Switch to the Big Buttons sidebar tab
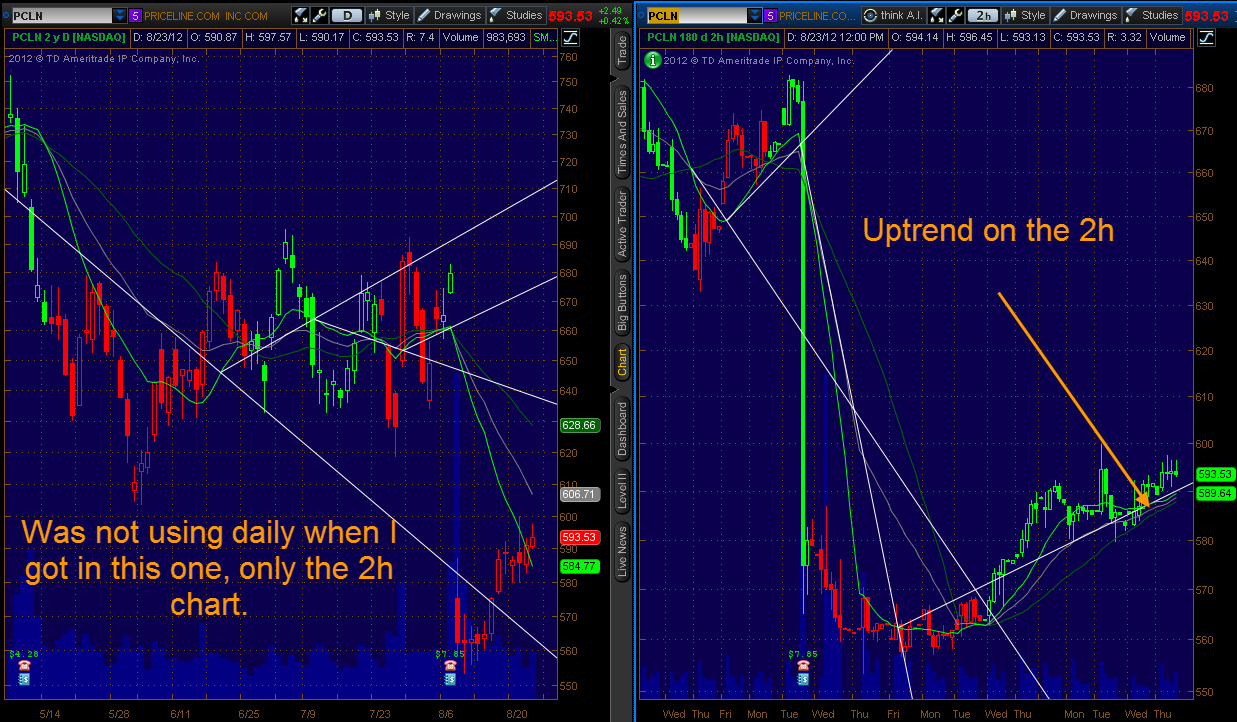 pyautogui.click(x=622, y=302)
